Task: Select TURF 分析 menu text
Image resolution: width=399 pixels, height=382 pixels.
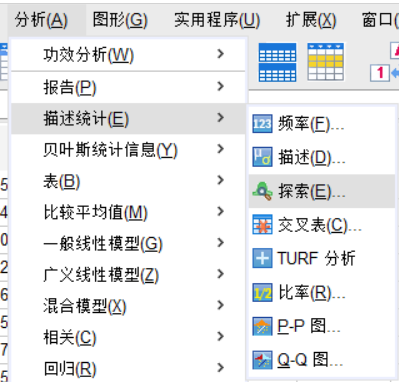Action: coord(316,259)
